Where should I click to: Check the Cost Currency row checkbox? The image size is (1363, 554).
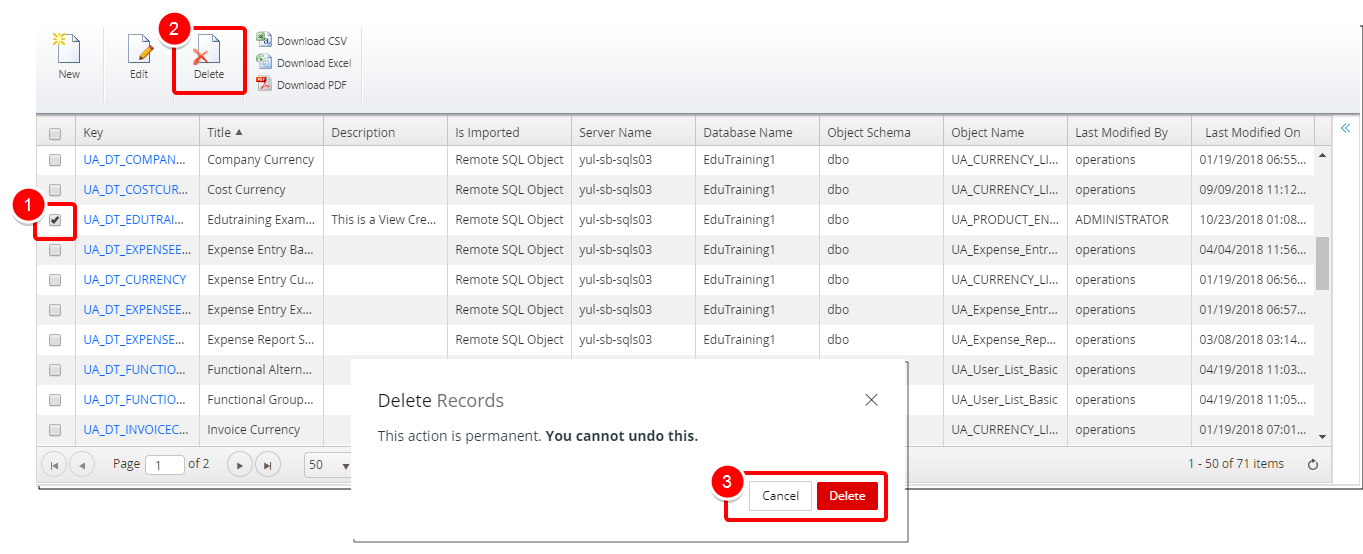click(55, 190)
